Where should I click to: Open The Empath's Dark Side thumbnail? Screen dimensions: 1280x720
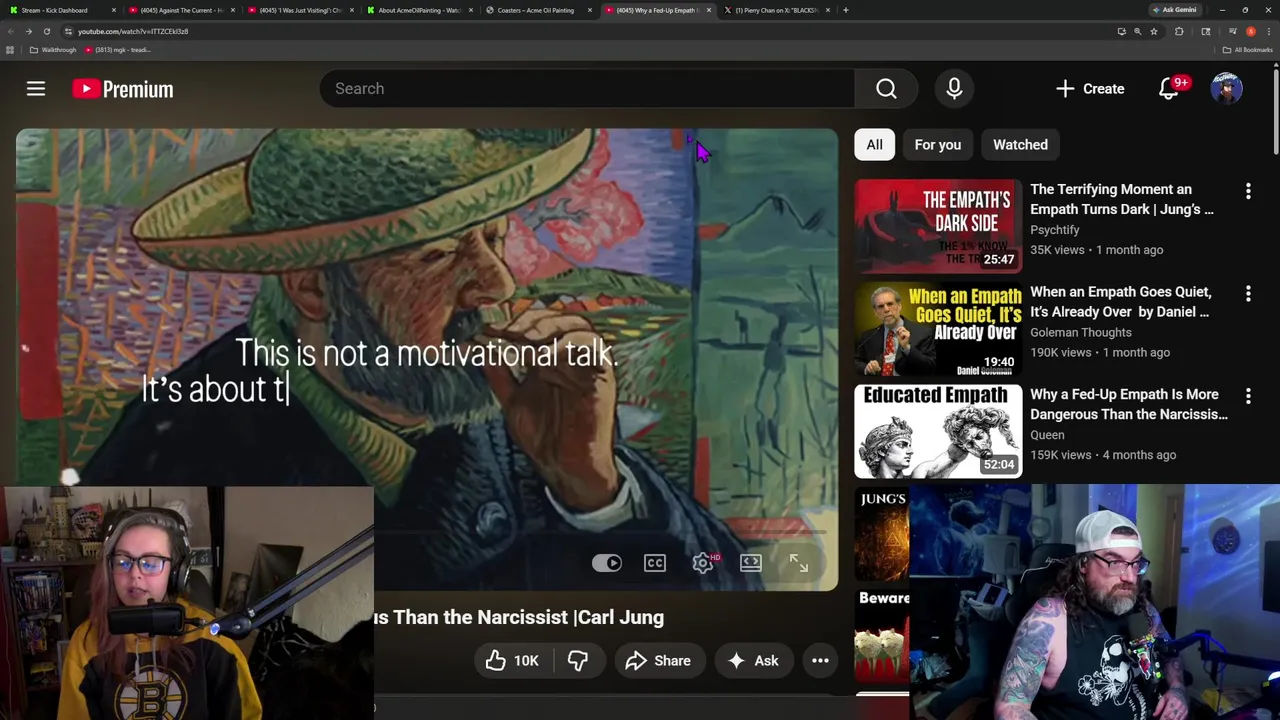[938, 226]
